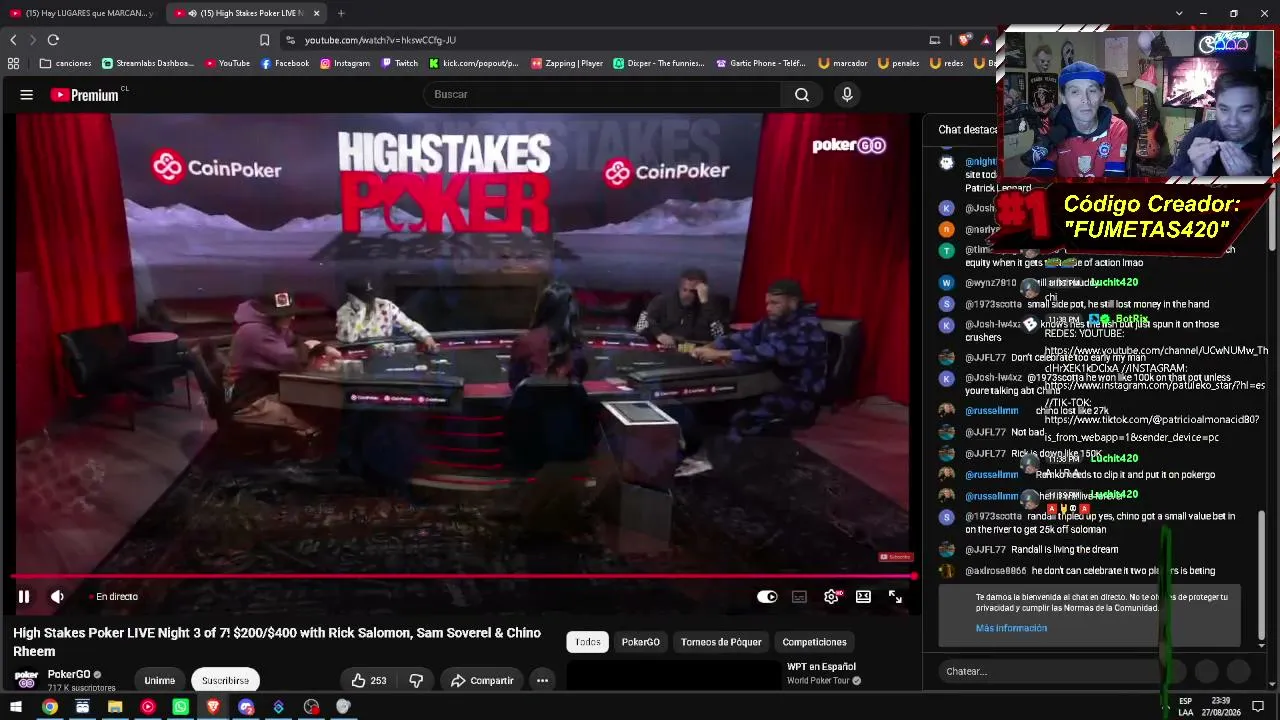Image resolution: width=1280 pixels, height=720 pixels.
Task: Toggle the autoplay switch
Action: click(x=767, y=597)
